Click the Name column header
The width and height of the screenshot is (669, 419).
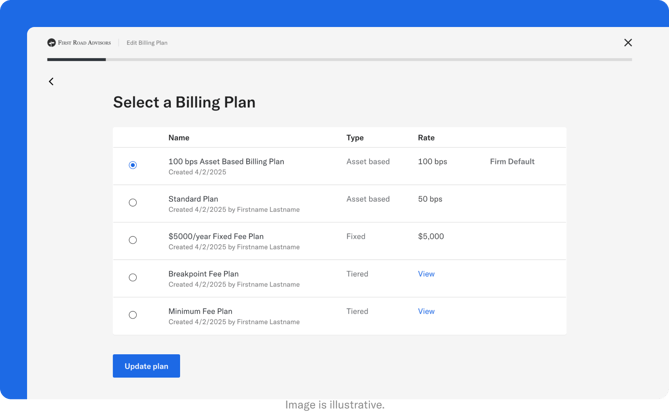[x=179, y=138]
